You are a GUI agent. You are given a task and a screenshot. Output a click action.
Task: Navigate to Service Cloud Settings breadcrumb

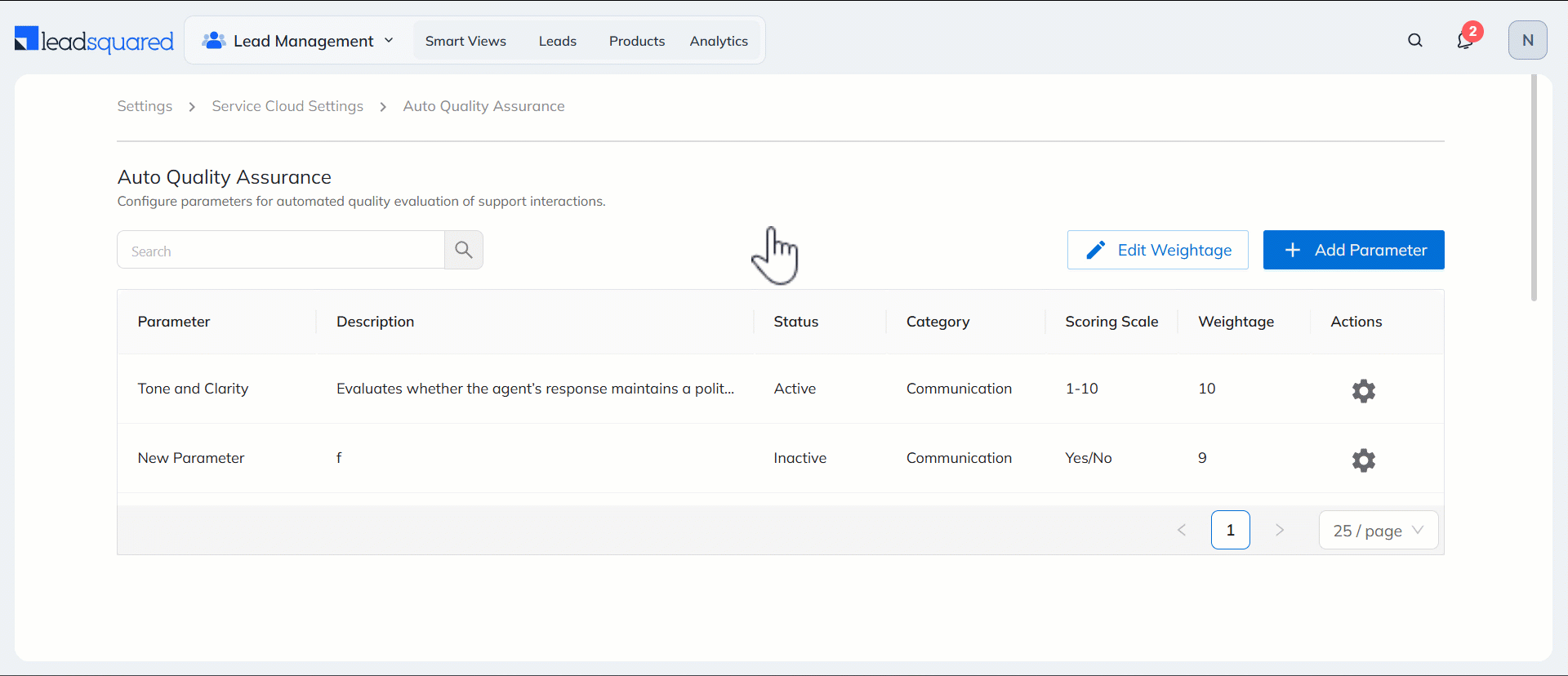point(287,106)
